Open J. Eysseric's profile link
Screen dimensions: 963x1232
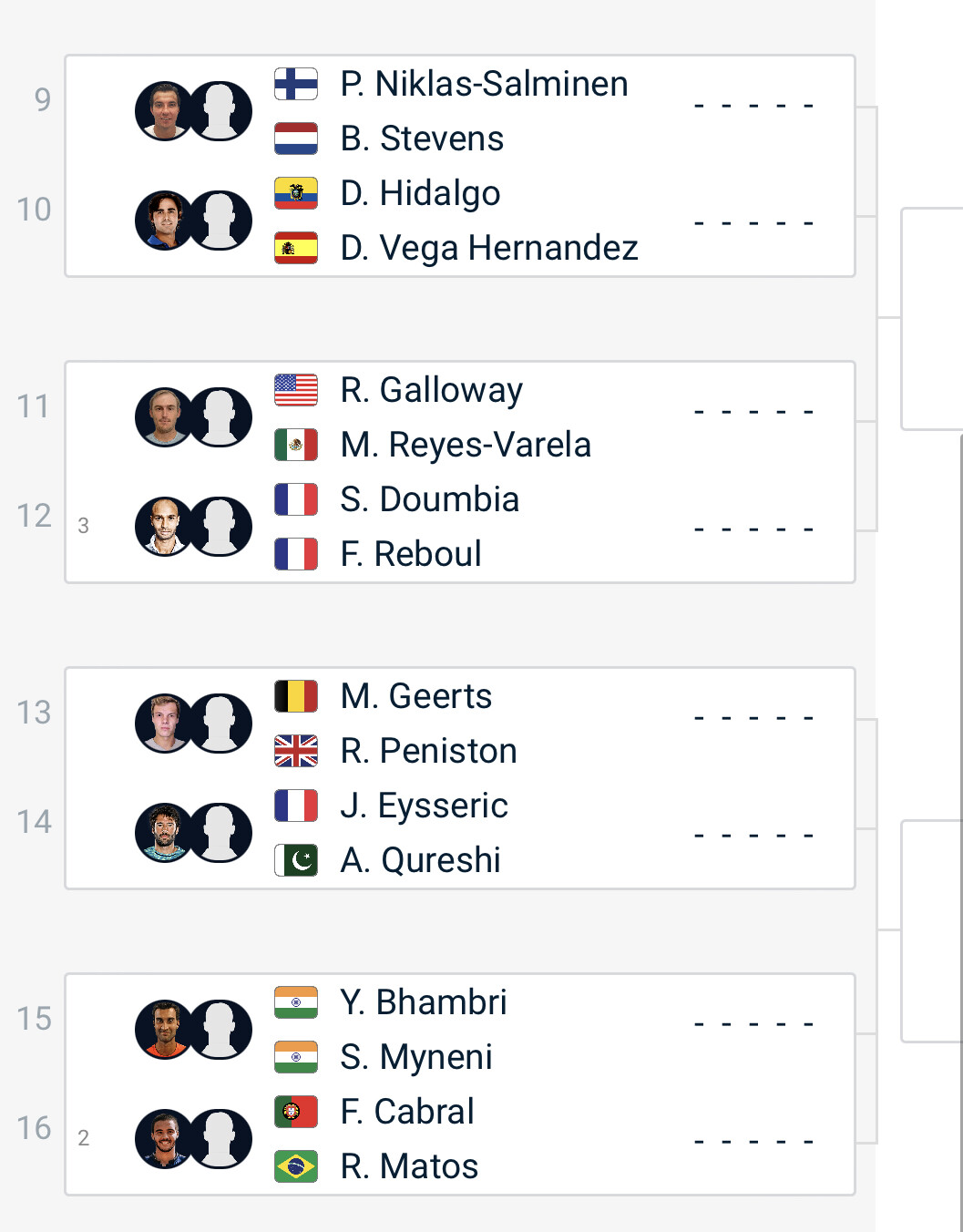[x=424, y=806]
